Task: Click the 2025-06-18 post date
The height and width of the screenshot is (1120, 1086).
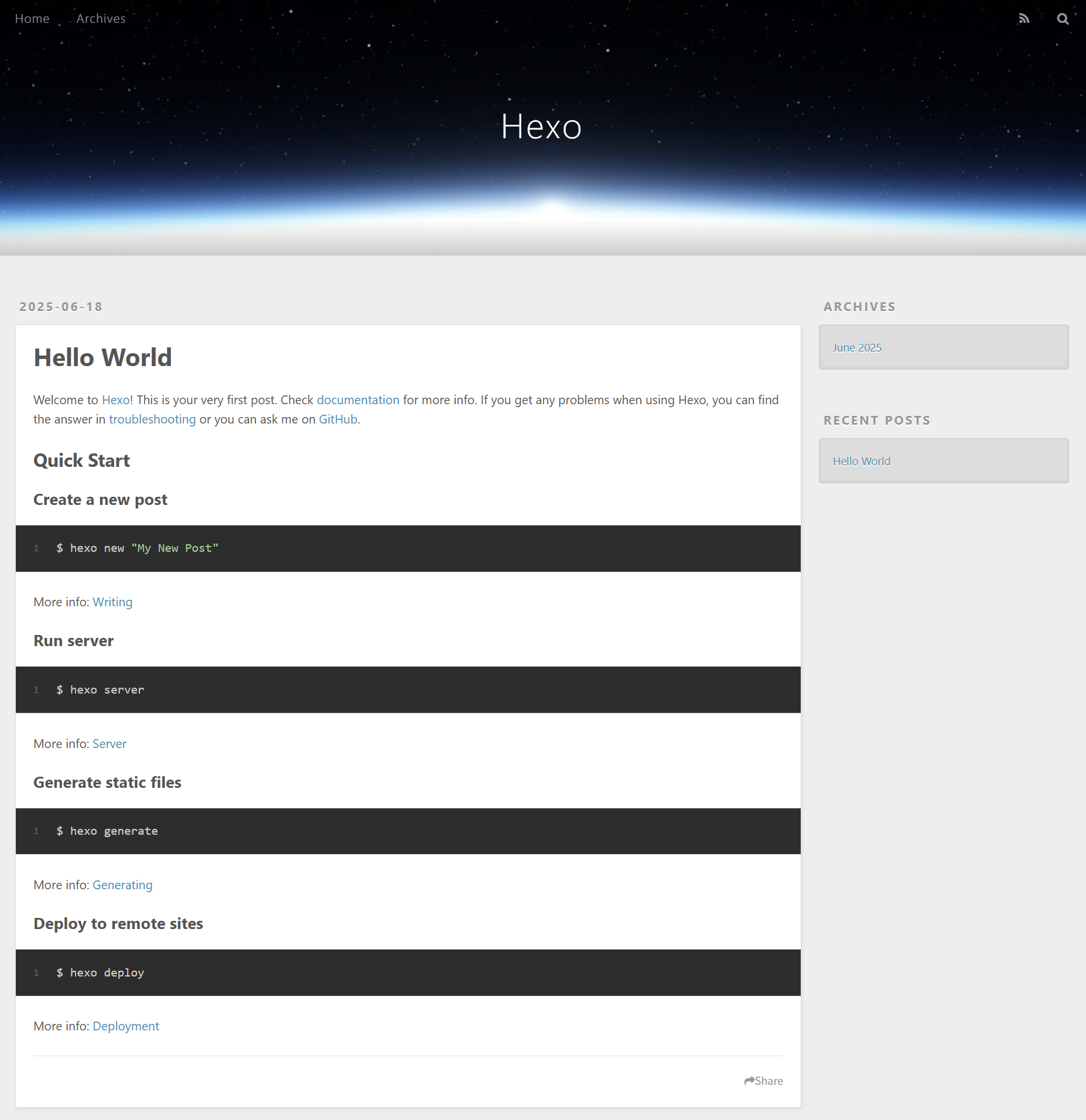Action: pyautogui.click(x=61, y=307)
